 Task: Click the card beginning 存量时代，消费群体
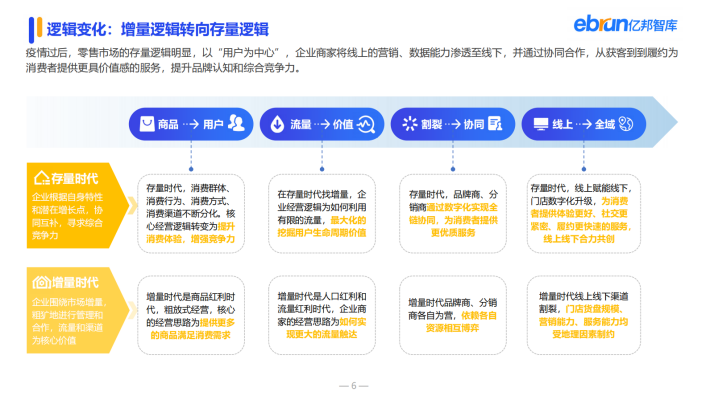(x=191, y=213)
